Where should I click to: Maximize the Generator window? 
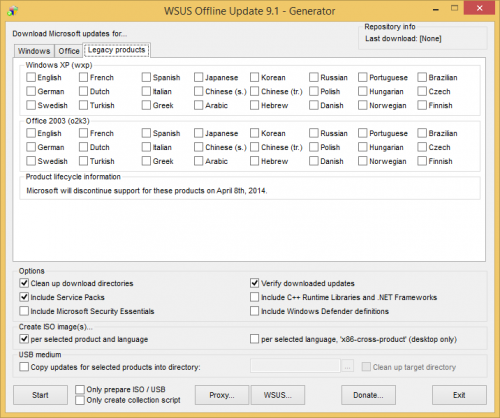(454, 8)
